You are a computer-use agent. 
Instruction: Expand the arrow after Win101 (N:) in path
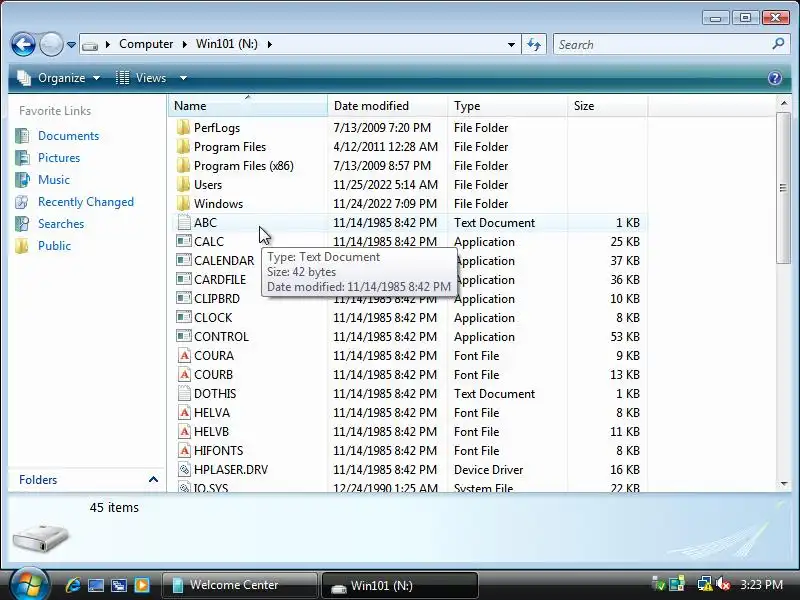[269, 44]
